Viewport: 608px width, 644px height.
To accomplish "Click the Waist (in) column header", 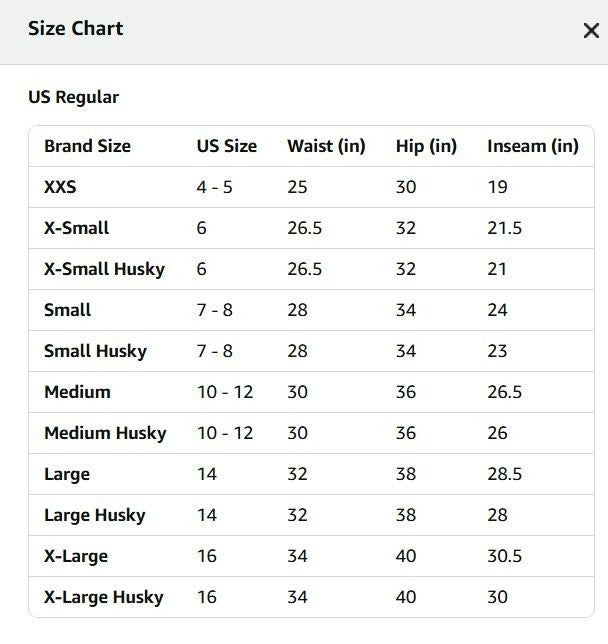I will (x=327, y=146).
